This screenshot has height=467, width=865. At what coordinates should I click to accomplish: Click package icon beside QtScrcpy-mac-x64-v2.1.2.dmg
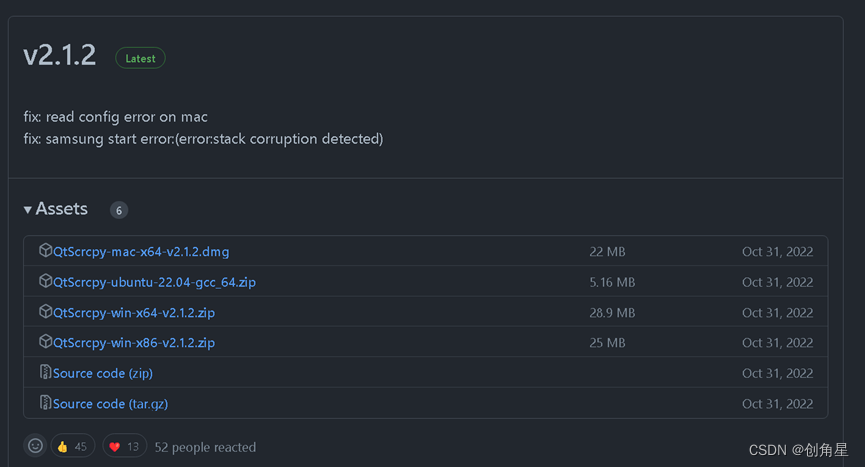pos(45,251)
